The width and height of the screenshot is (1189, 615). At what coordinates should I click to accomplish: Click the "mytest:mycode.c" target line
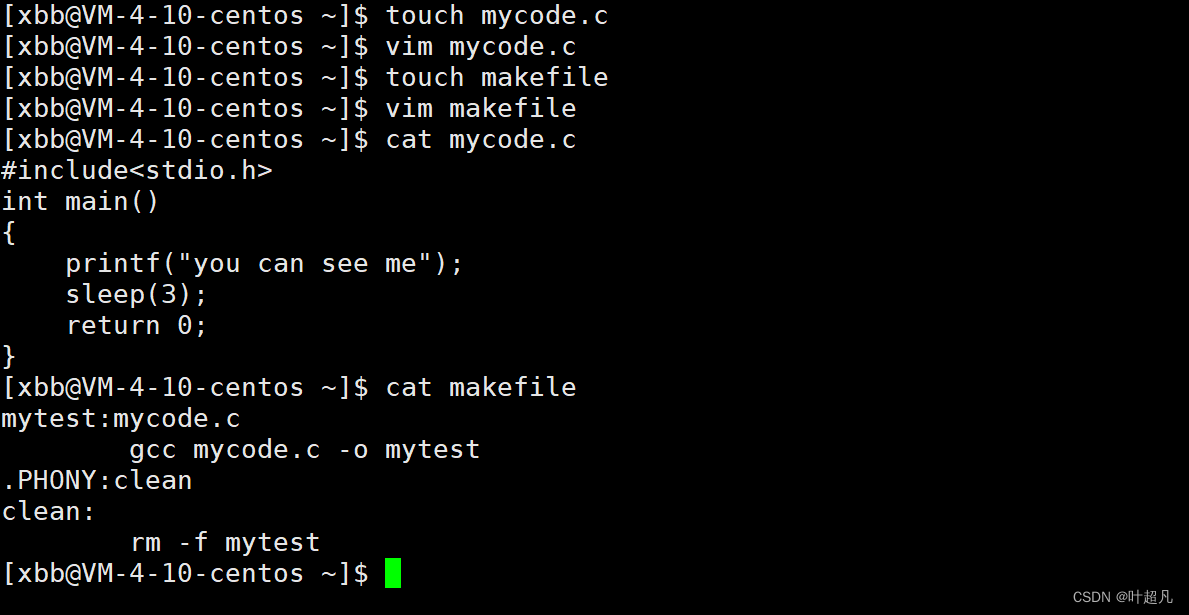click(121, 418)
